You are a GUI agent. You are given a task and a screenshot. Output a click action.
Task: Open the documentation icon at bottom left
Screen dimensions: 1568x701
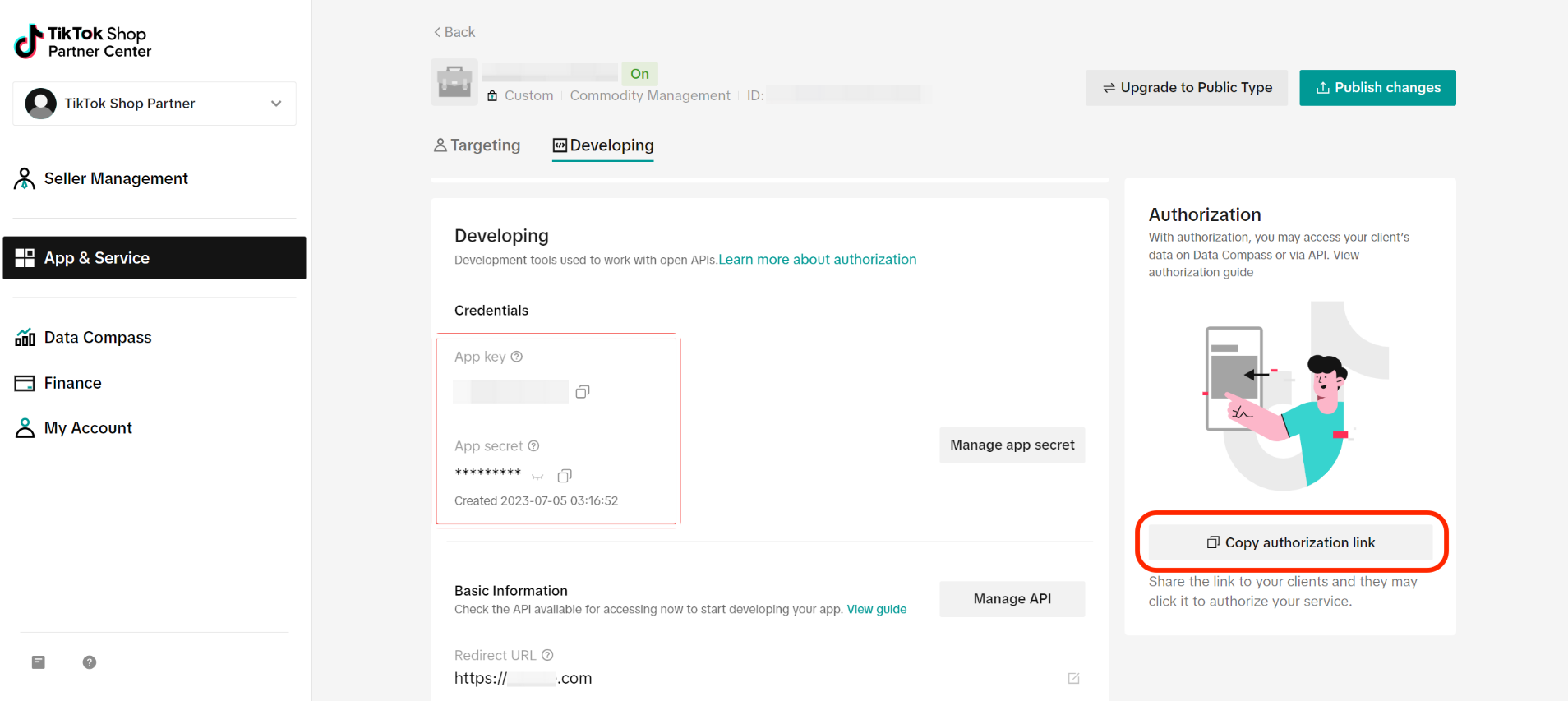(x=37, y=662)
